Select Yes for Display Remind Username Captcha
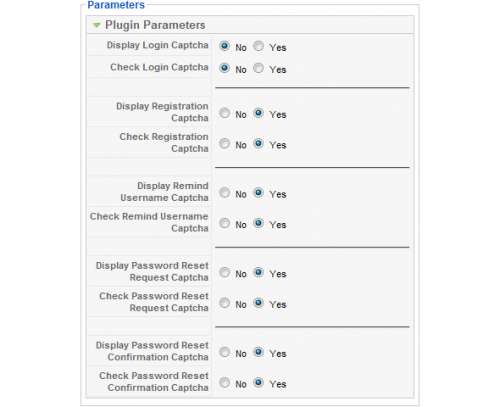 pos(258,193)
